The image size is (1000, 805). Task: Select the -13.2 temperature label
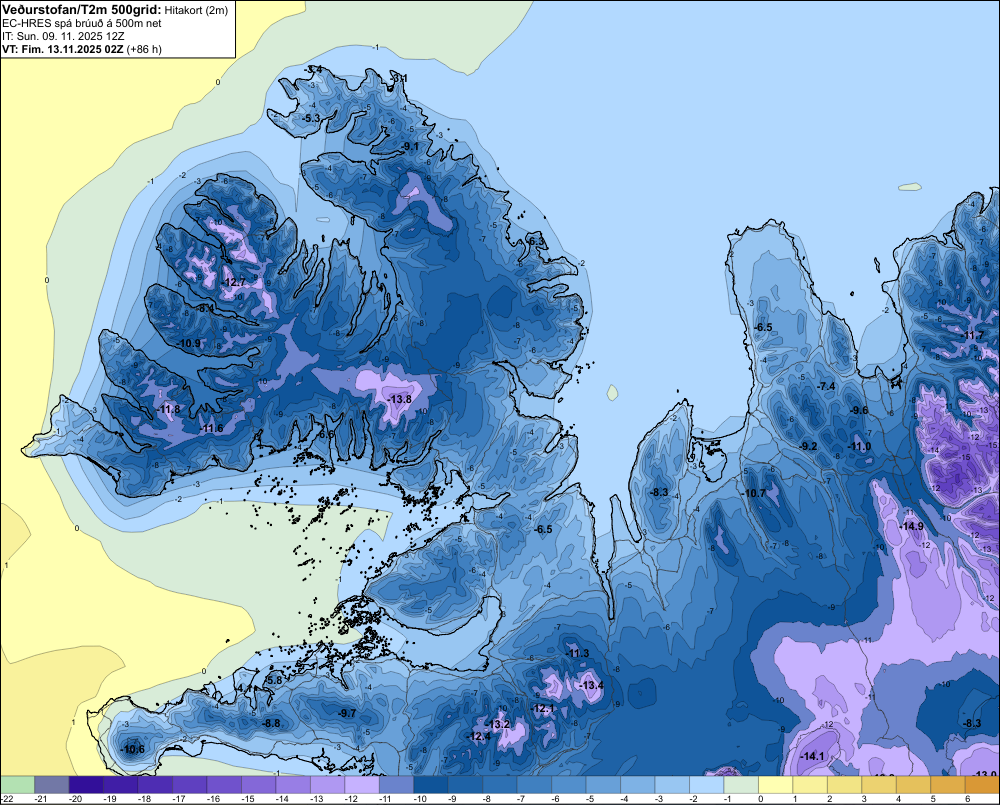pyautogui.click(x=499, y=724)
